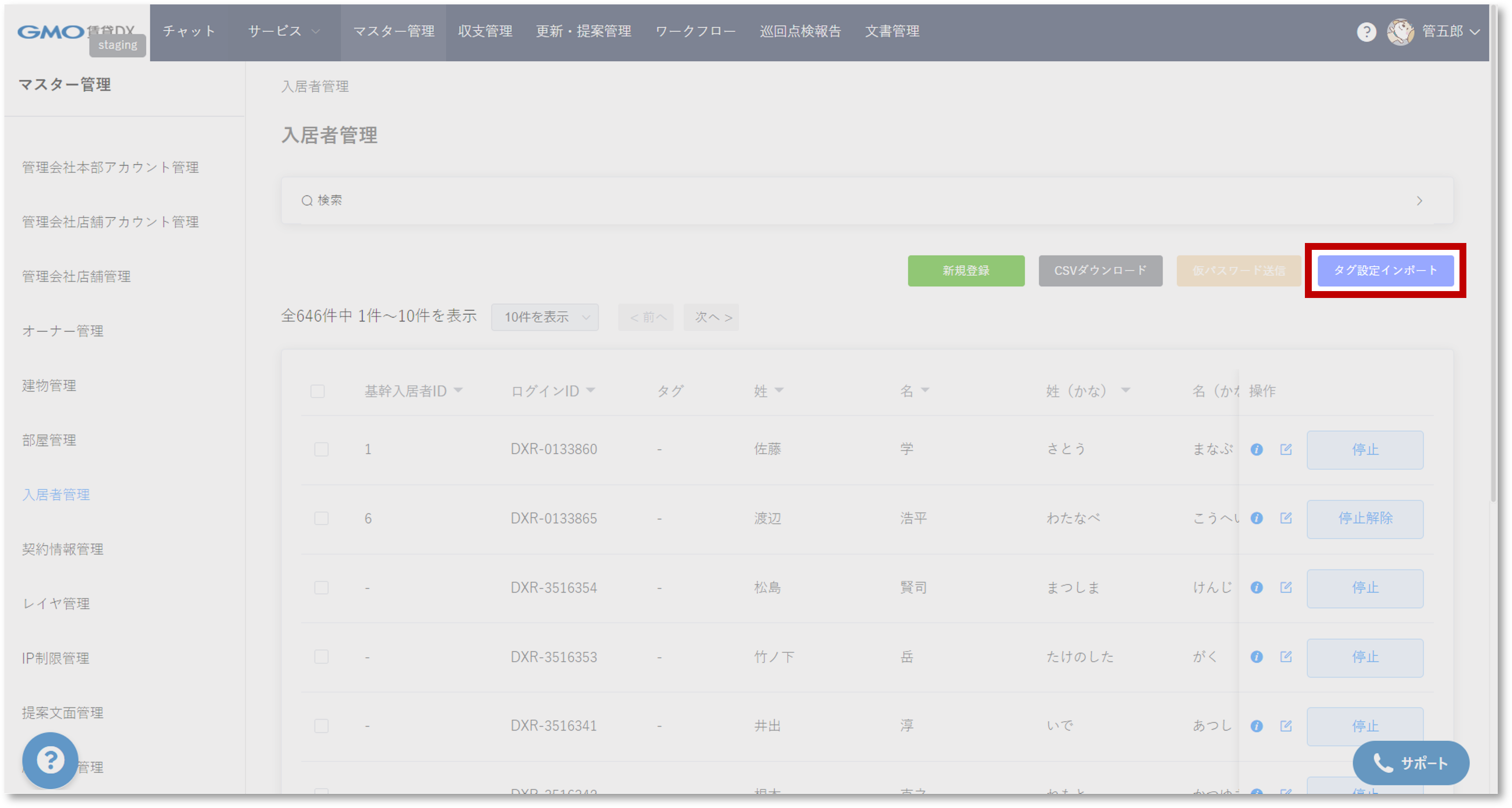This screenshot has height=808, width=1512.
Task: Open floating help bubble at bottom left
Action: pyautogui.click(x=51, y=760)
